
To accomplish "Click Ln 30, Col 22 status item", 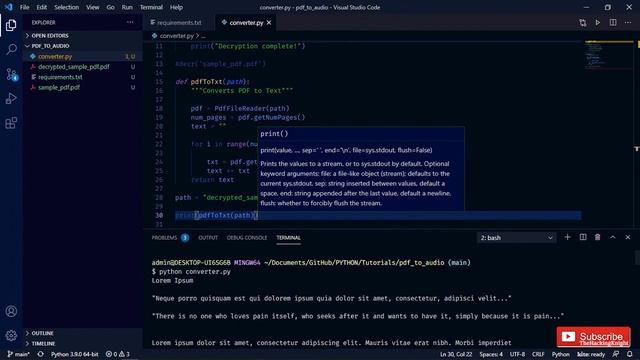I will 456,354.
